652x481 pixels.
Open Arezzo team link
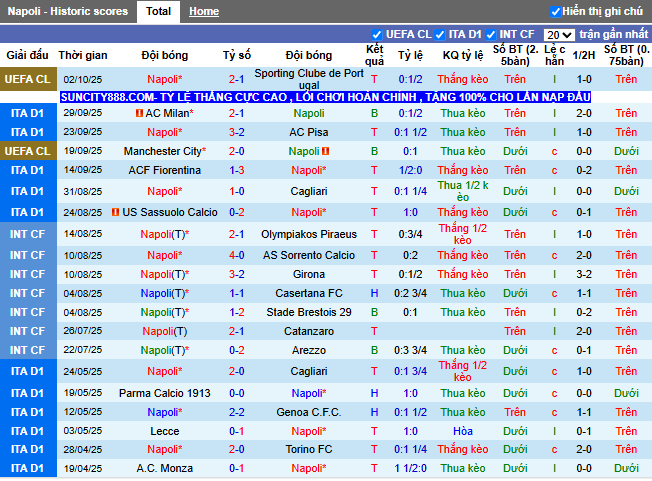309,350
